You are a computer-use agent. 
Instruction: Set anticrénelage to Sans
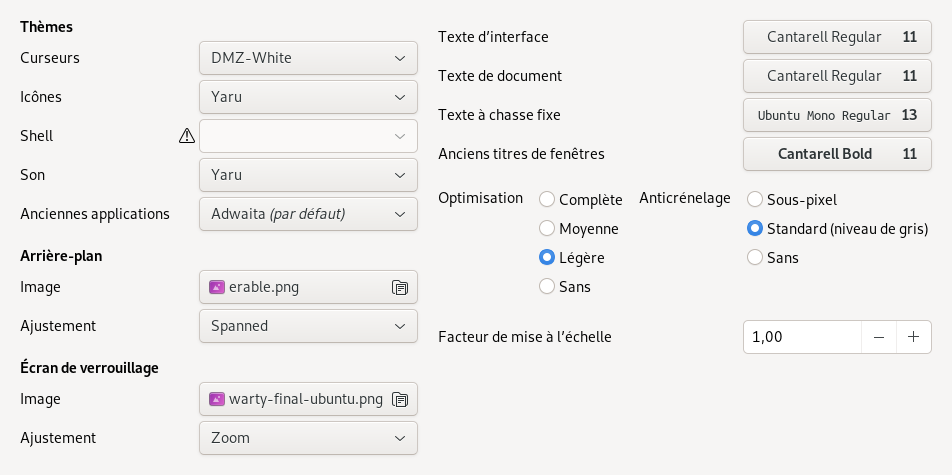pyautogui.click(x=755, y=258)
